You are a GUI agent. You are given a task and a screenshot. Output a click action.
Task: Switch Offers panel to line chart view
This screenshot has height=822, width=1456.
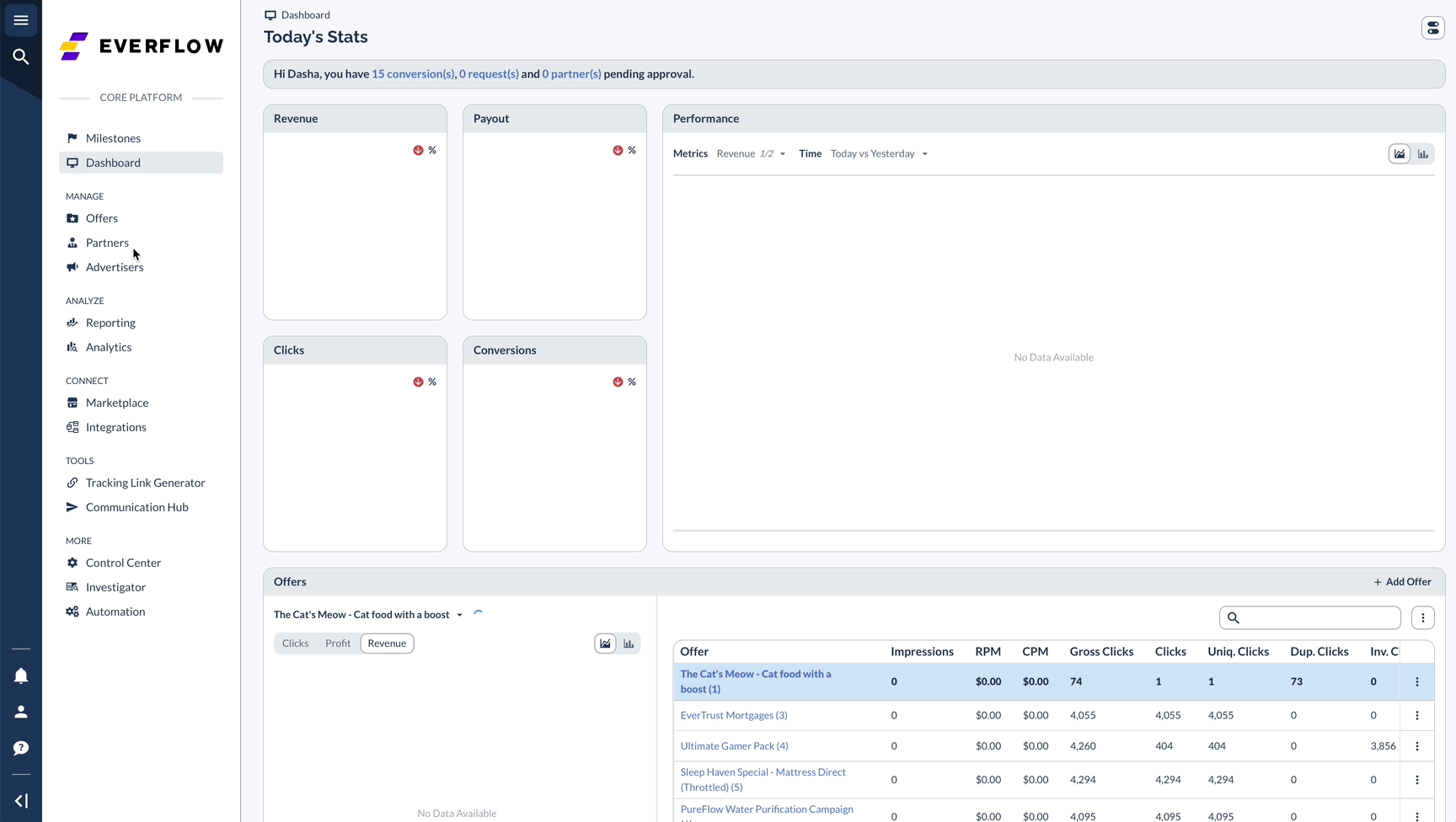[605, 643]
